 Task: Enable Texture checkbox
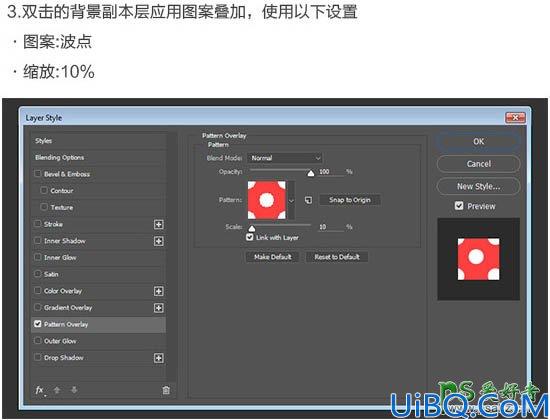click(x=44, y=207)
